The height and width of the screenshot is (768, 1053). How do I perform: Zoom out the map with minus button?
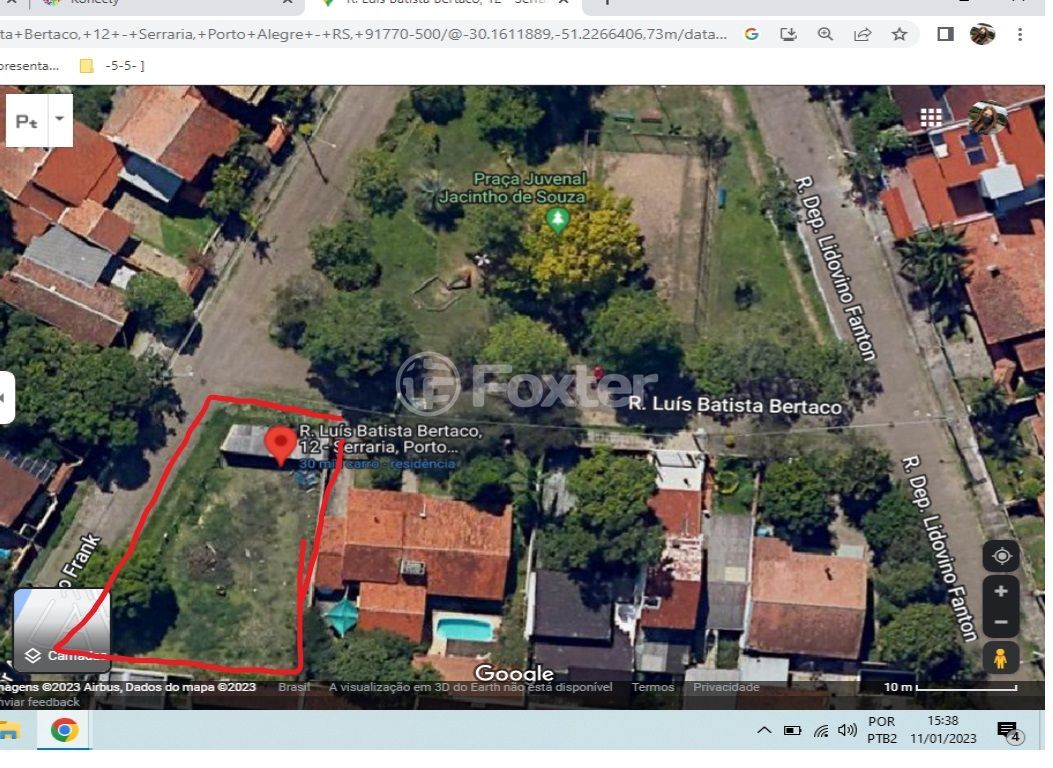pos(1001,623)
